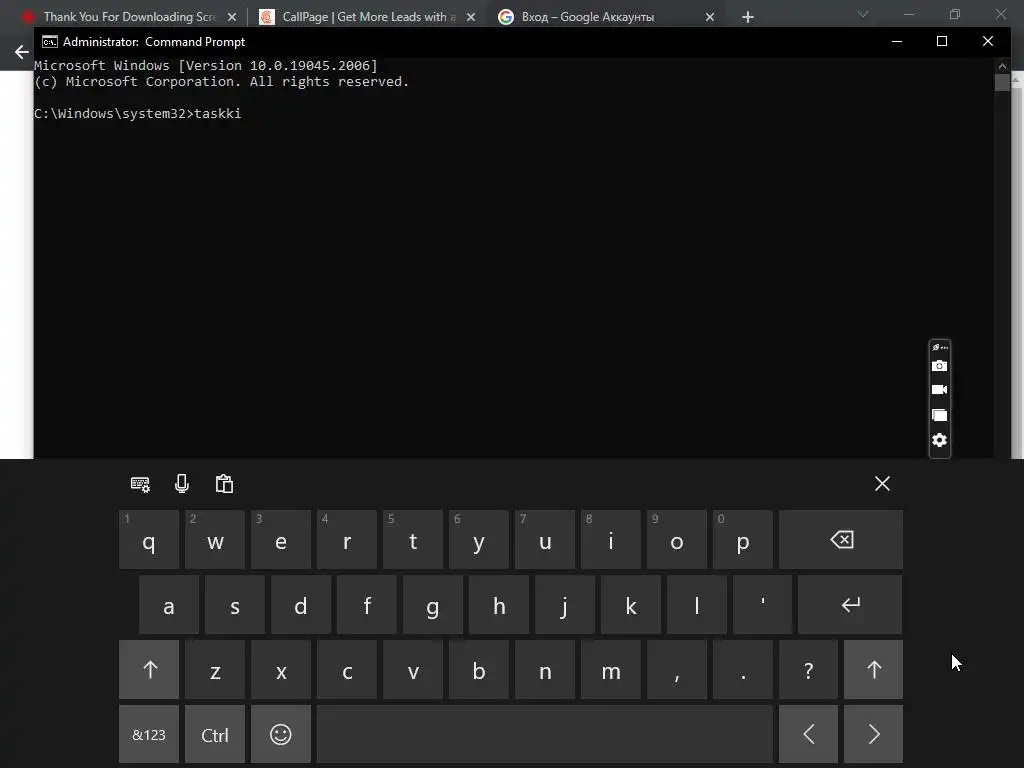Tap the letter u key
The height and width of the screenshot is (768, 1024).
click(545, 539)
